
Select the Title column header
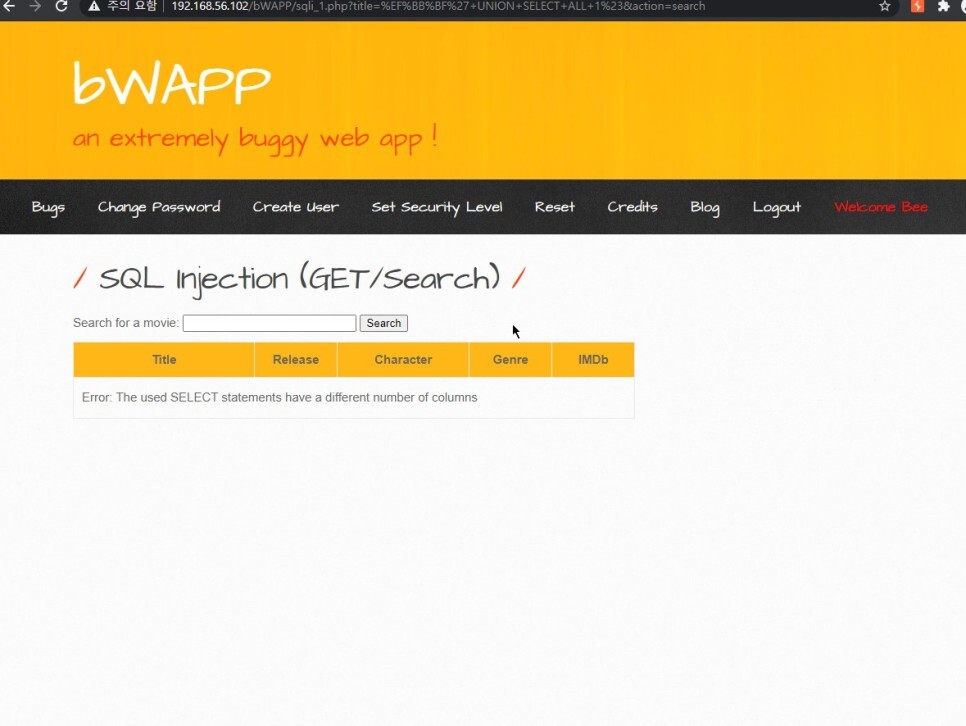[x=164, y=359]
